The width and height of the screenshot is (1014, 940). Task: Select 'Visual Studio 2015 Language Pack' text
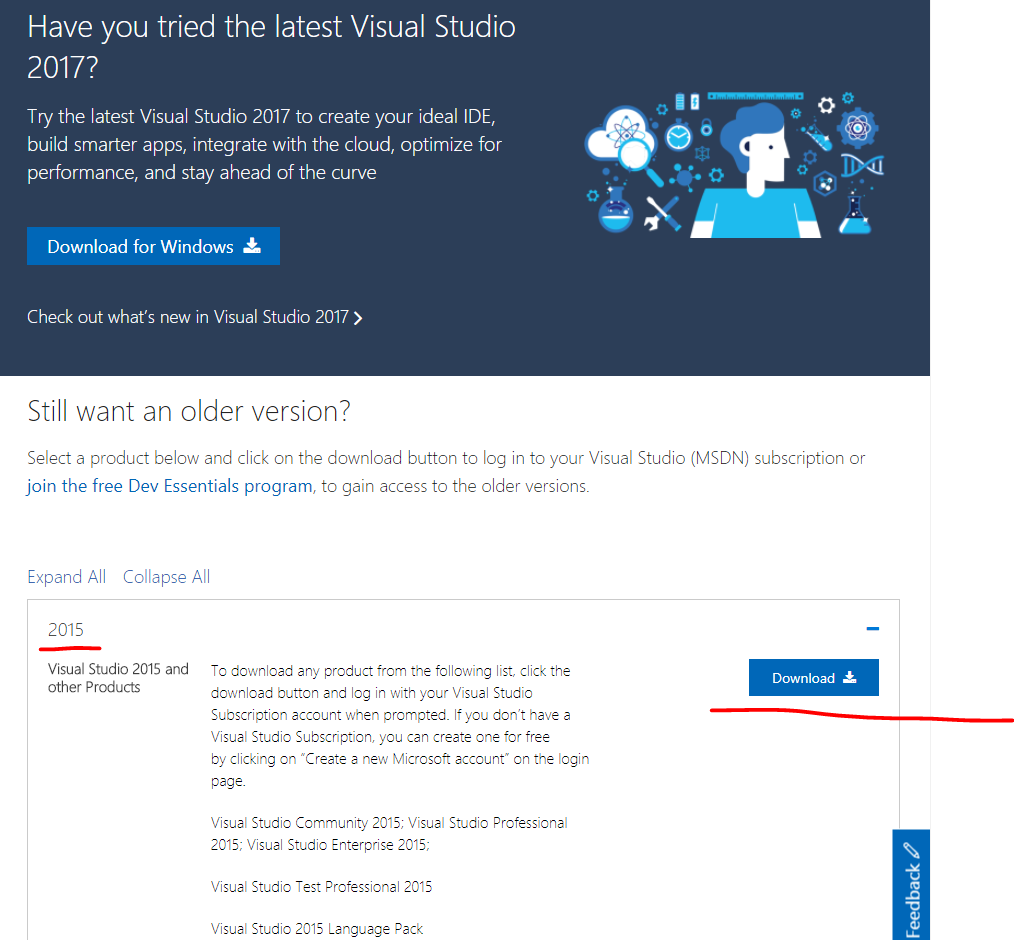point(317,929)
